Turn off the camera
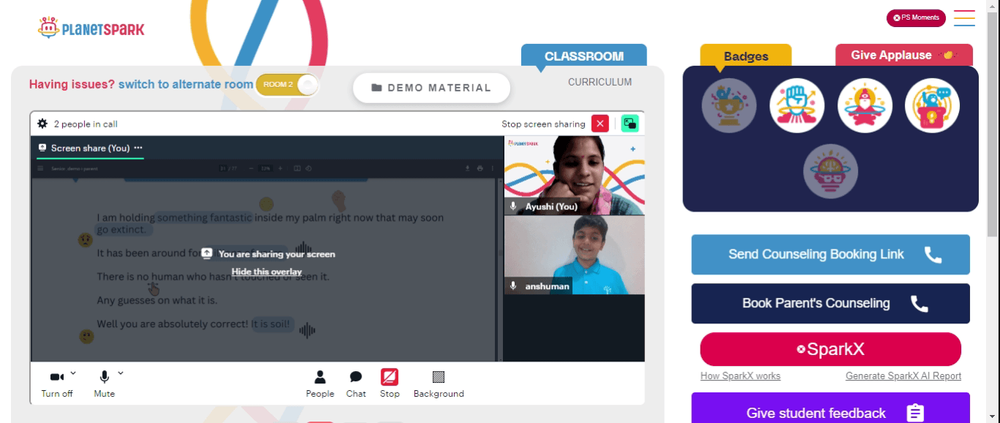This screenshot has width=1000, height=423. click(x=57, y=385)
